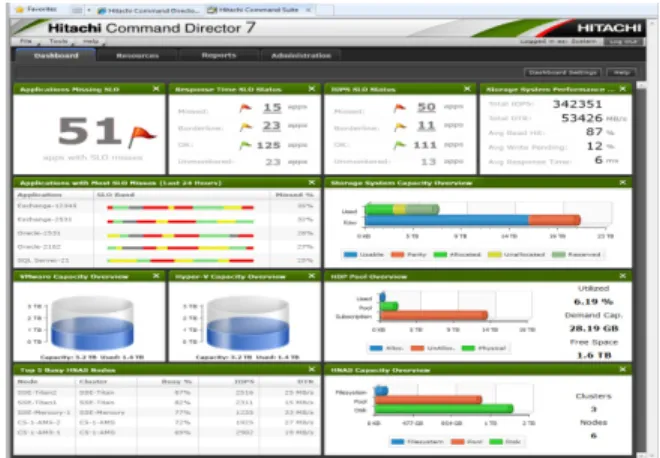Close the Hyper-V Capacity Overview widget
The image size is (660, 458).
click(x=311, y=276)
